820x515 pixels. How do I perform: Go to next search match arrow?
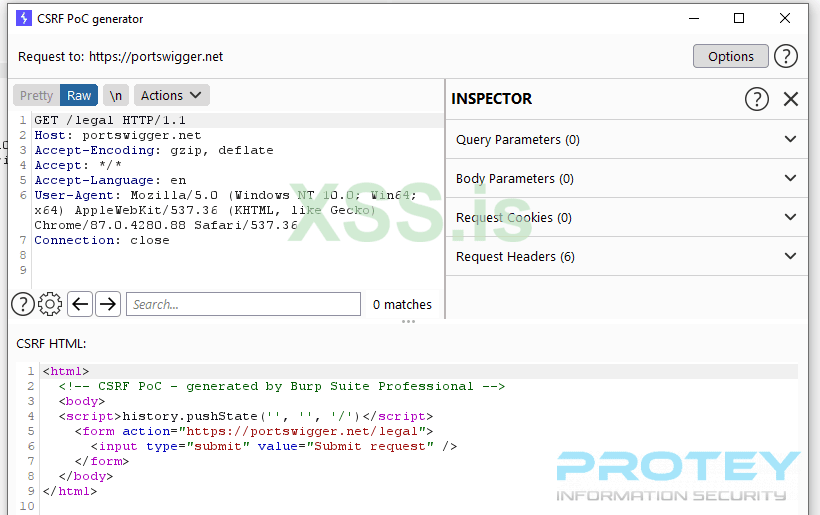(108, 304)
